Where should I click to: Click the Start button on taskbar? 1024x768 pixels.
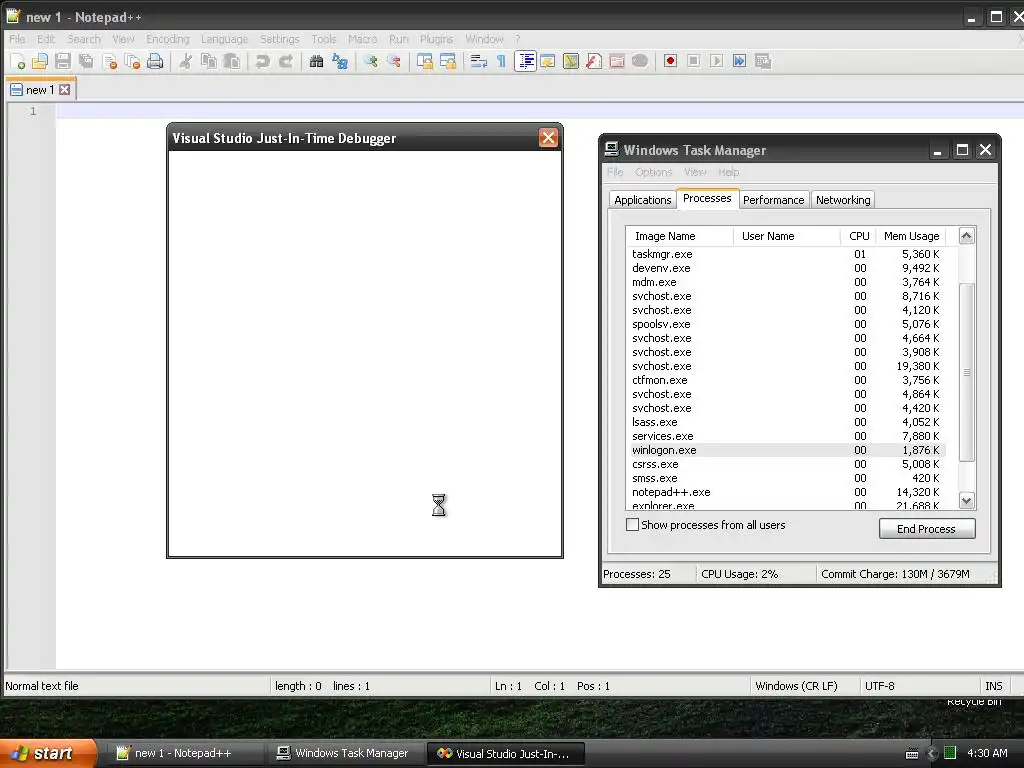[x=49, y=753]
